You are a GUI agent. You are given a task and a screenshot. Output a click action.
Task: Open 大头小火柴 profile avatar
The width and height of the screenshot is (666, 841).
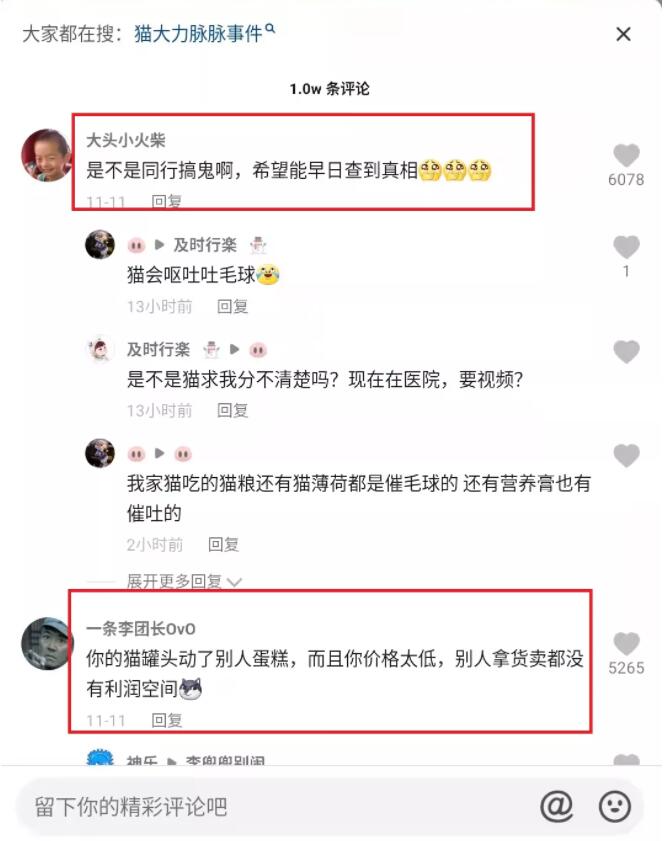(x=46, y=156)
